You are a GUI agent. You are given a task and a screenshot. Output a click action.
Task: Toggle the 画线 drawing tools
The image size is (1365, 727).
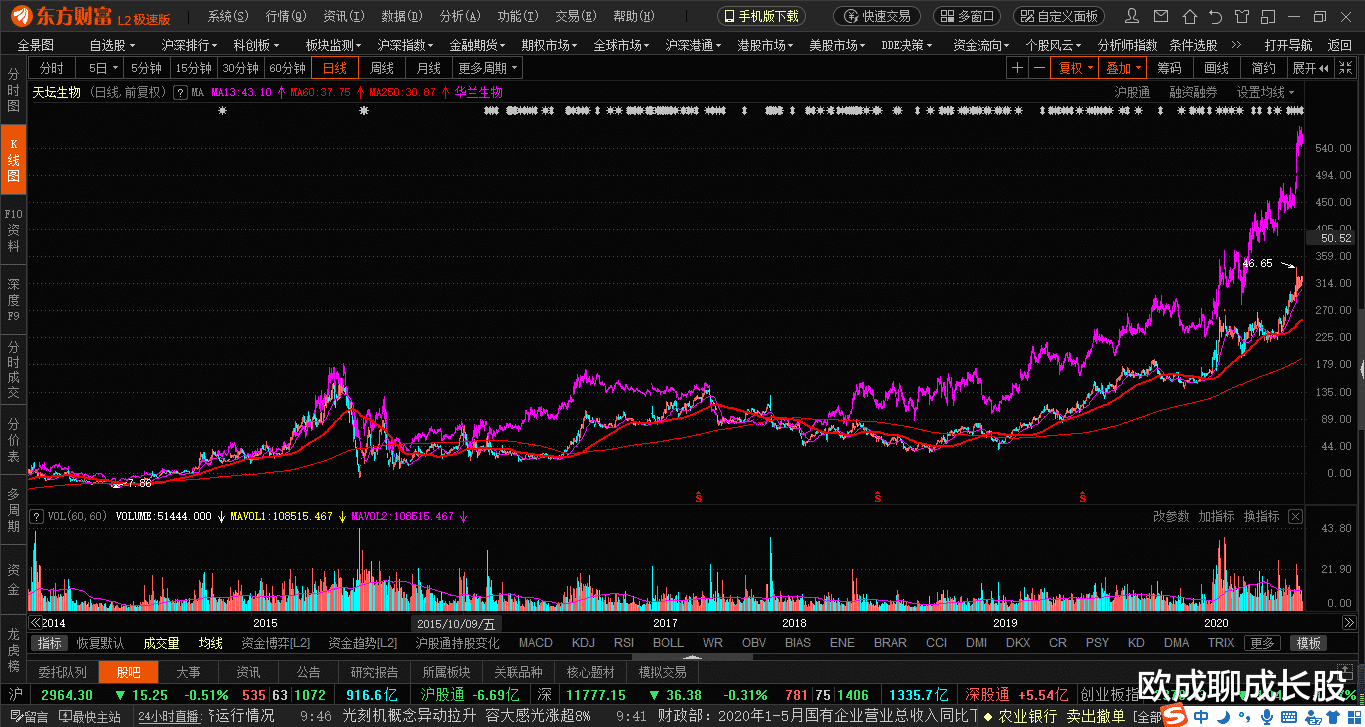tap(1216, 68)
